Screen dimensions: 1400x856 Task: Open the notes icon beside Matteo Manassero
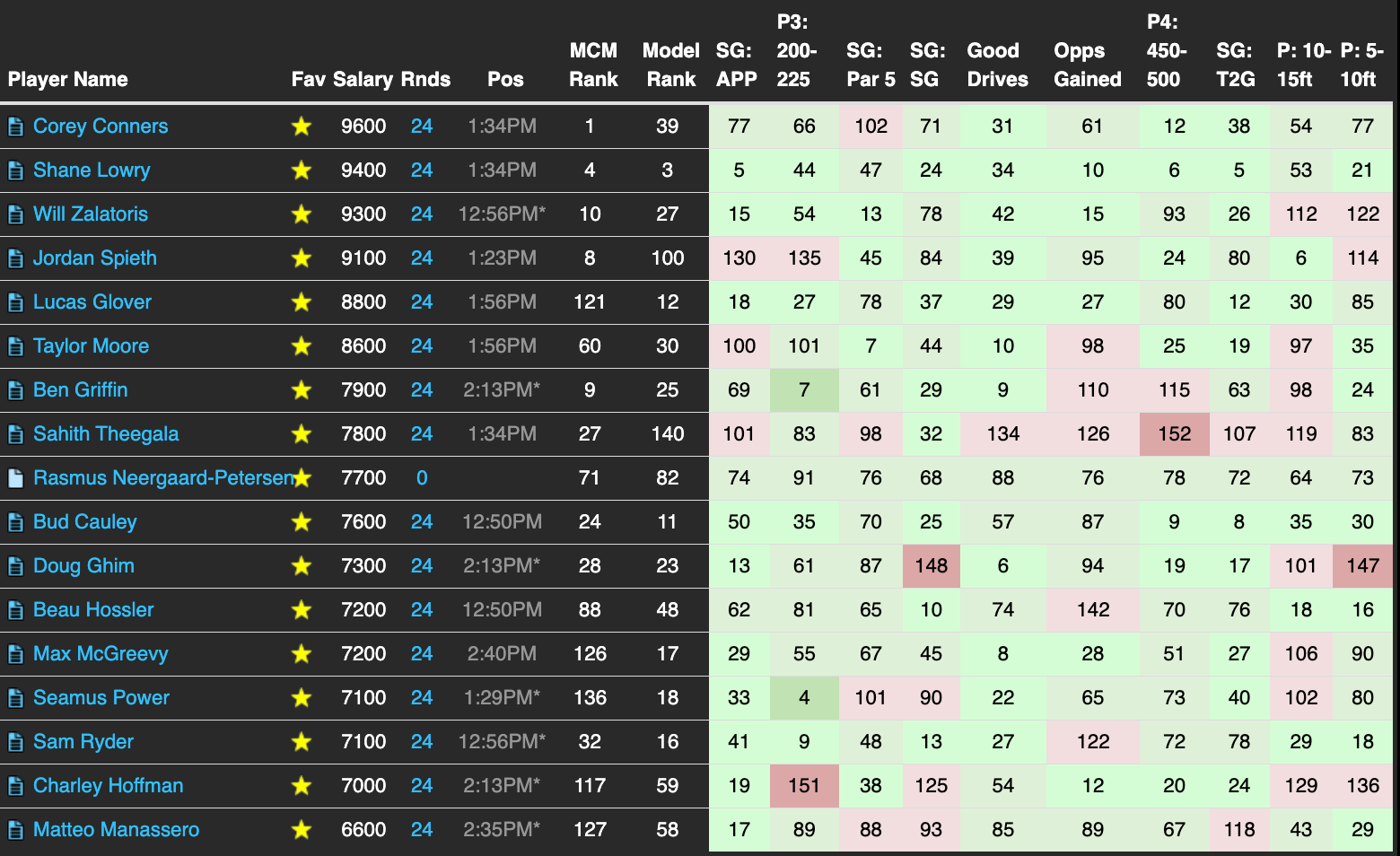[15, 830]
